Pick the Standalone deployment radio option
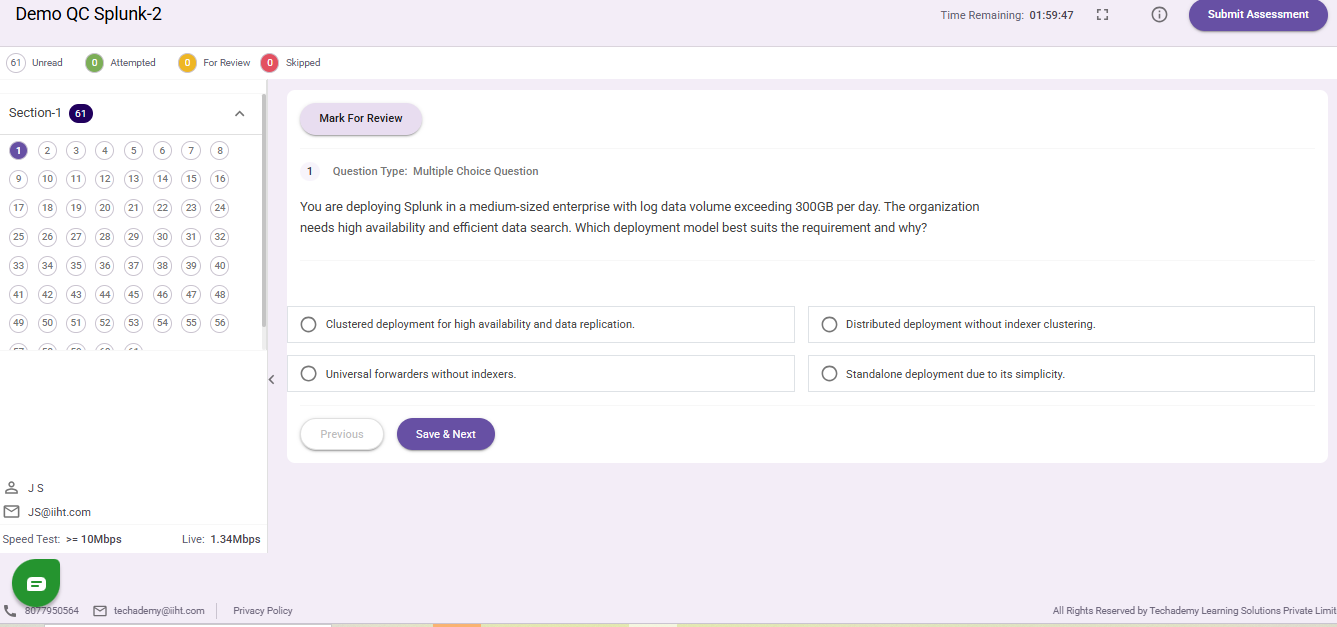 coord(829,374)
